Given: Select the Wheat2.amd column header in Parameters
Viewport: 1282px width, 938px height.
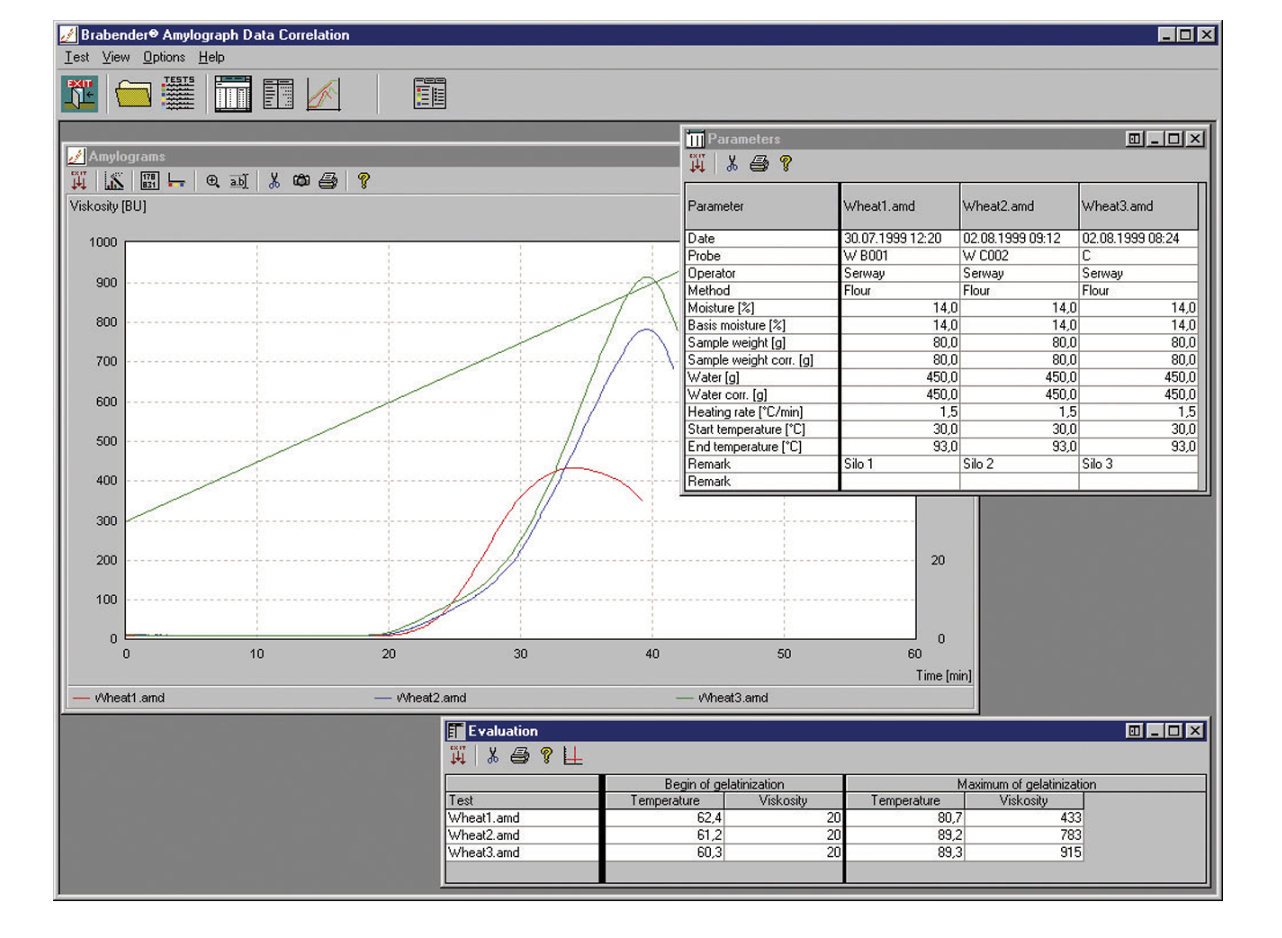Looking at the screenshot, I should coord(1019,206).
